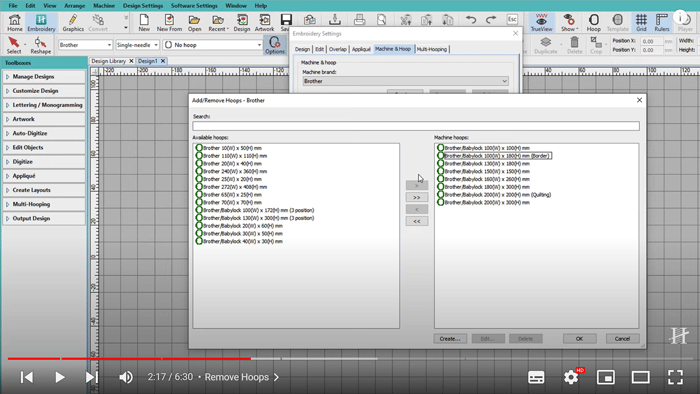Open the Arrange menu
The image size is (700, 394).
click(75, 6)
